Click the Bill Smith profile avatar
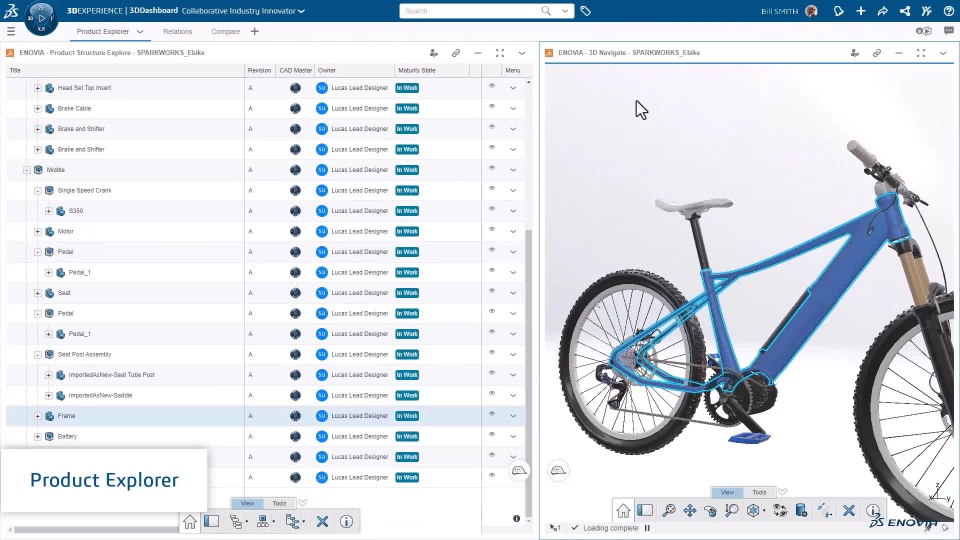 pyautogui.click(x=811, y=11)
